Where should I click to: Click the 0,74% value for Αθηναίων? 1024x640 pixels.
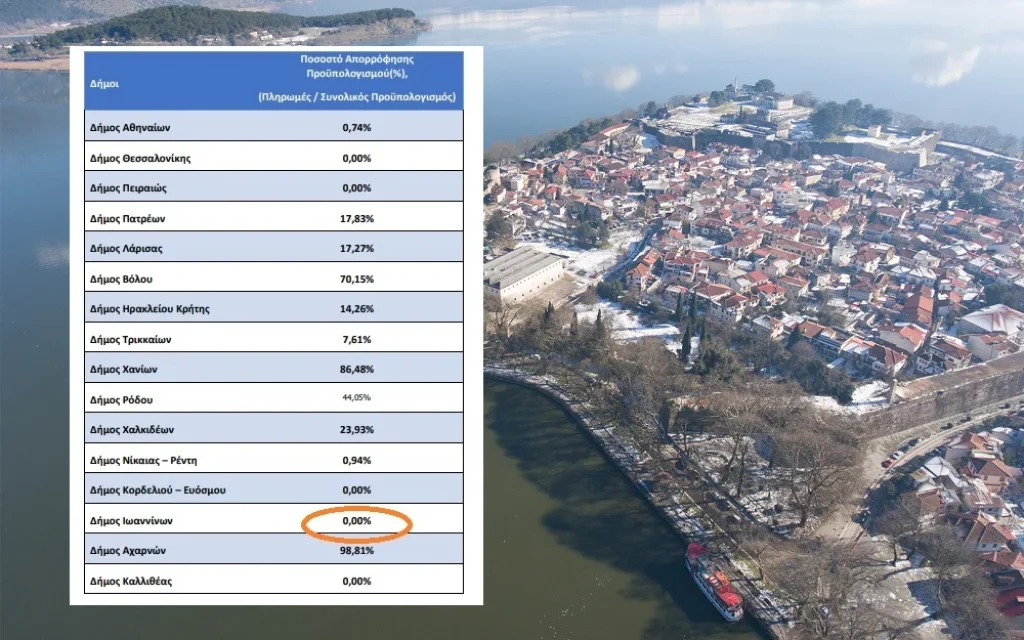click(358, 126)
